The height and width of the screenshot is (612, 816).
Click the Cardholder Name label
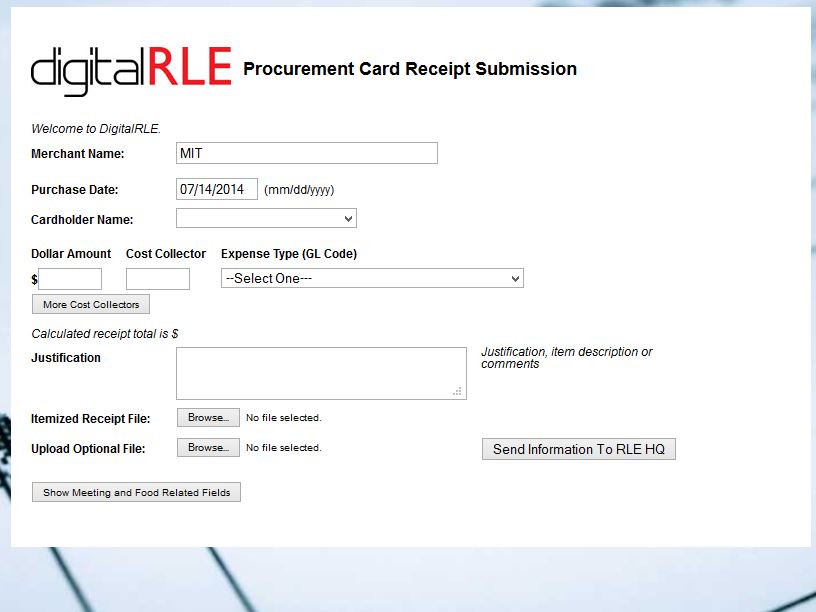(x=82, y=219)
